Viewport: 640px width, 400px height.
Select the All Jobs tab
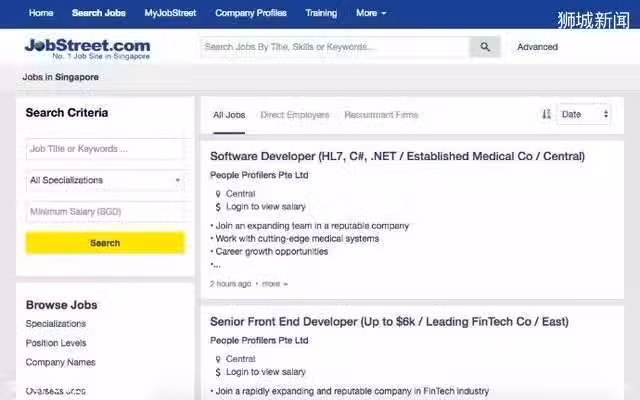click(229, 115)
